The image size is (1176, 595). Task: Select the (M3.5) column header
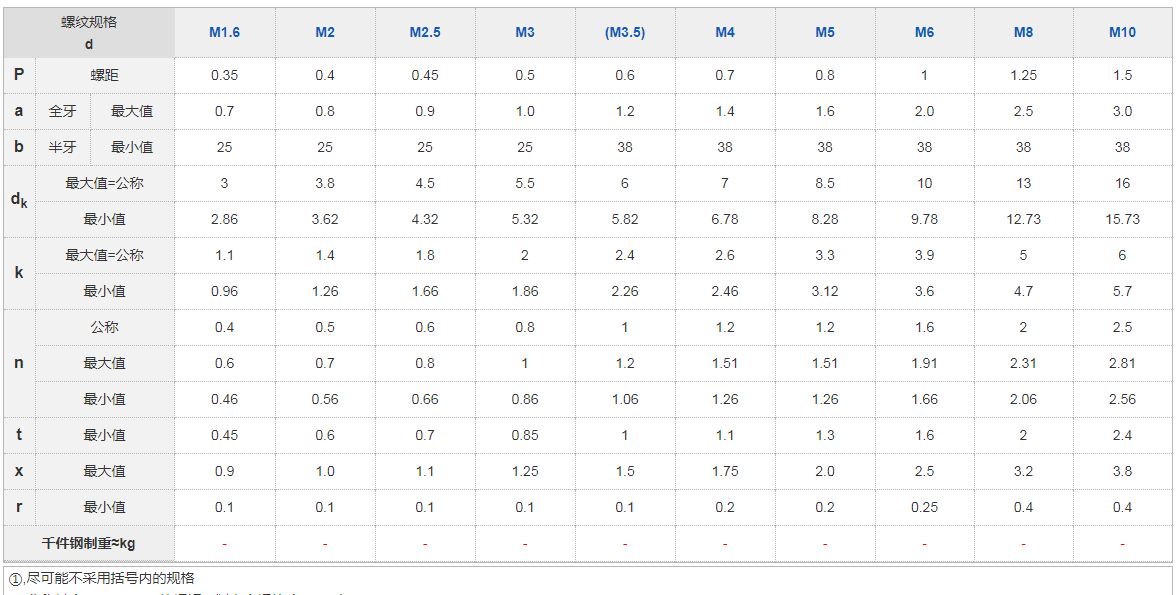625,32
